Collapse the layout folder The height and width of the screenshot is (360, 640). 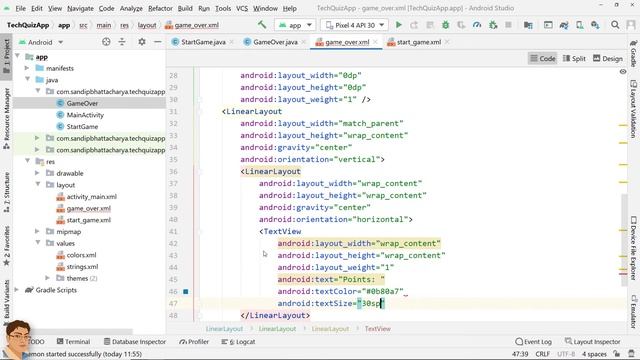[37, 184]
